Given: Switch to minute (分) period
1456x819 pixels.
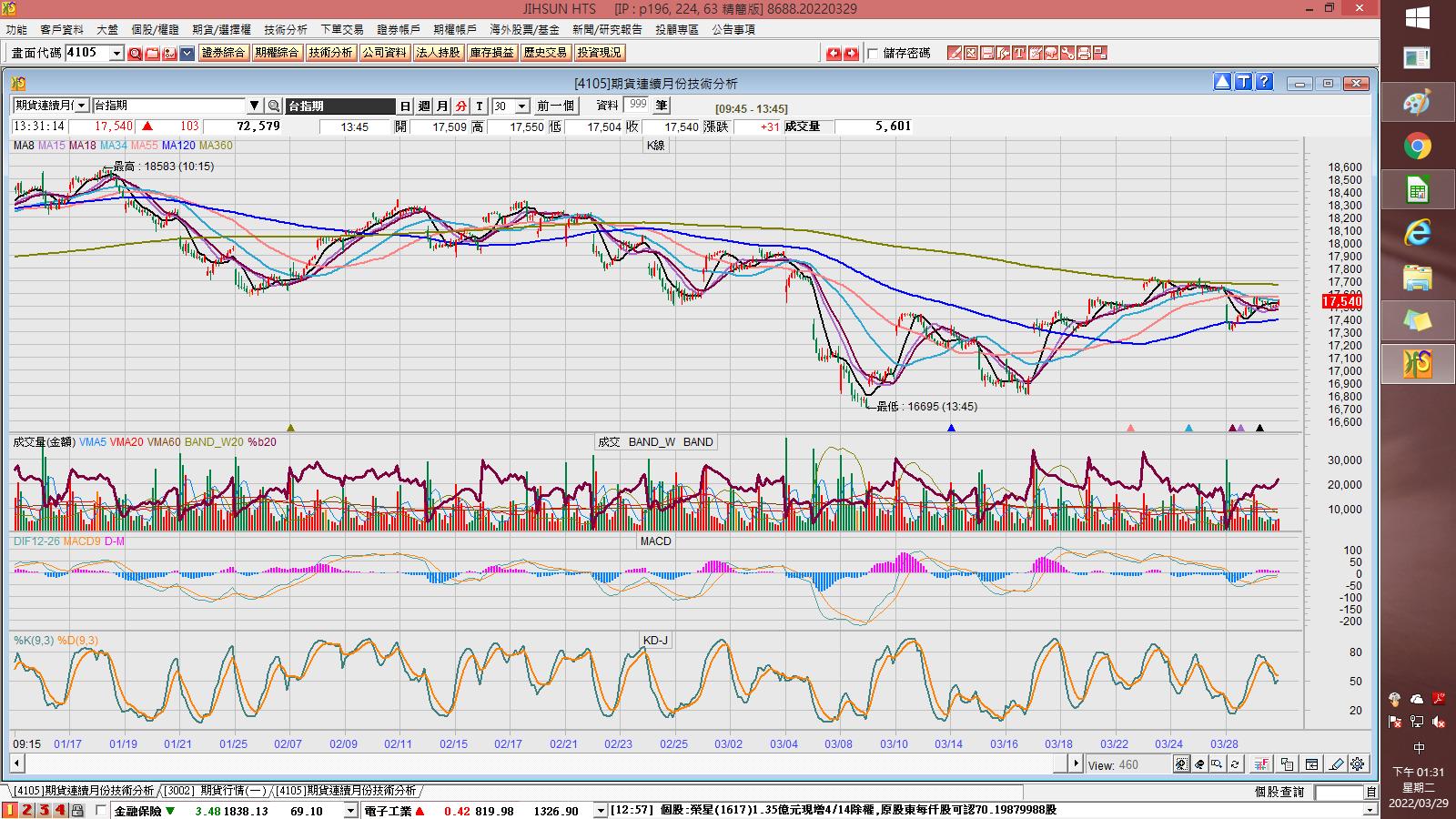Looking at the screenshot, I should click(x=461, y=106).
